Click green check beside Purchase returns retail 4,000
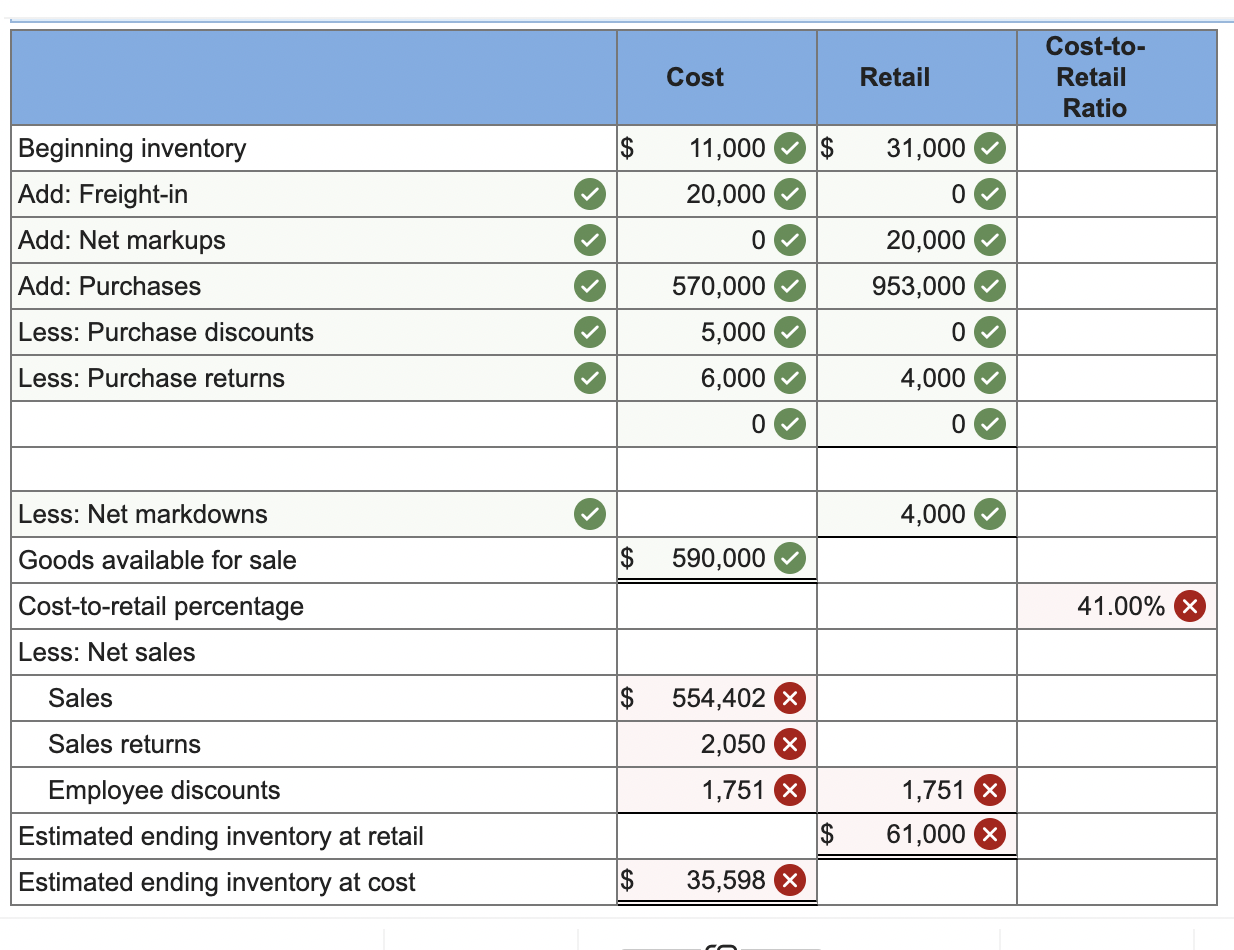The width and height of the screenshot is (1234, 950). click(991, 378)
